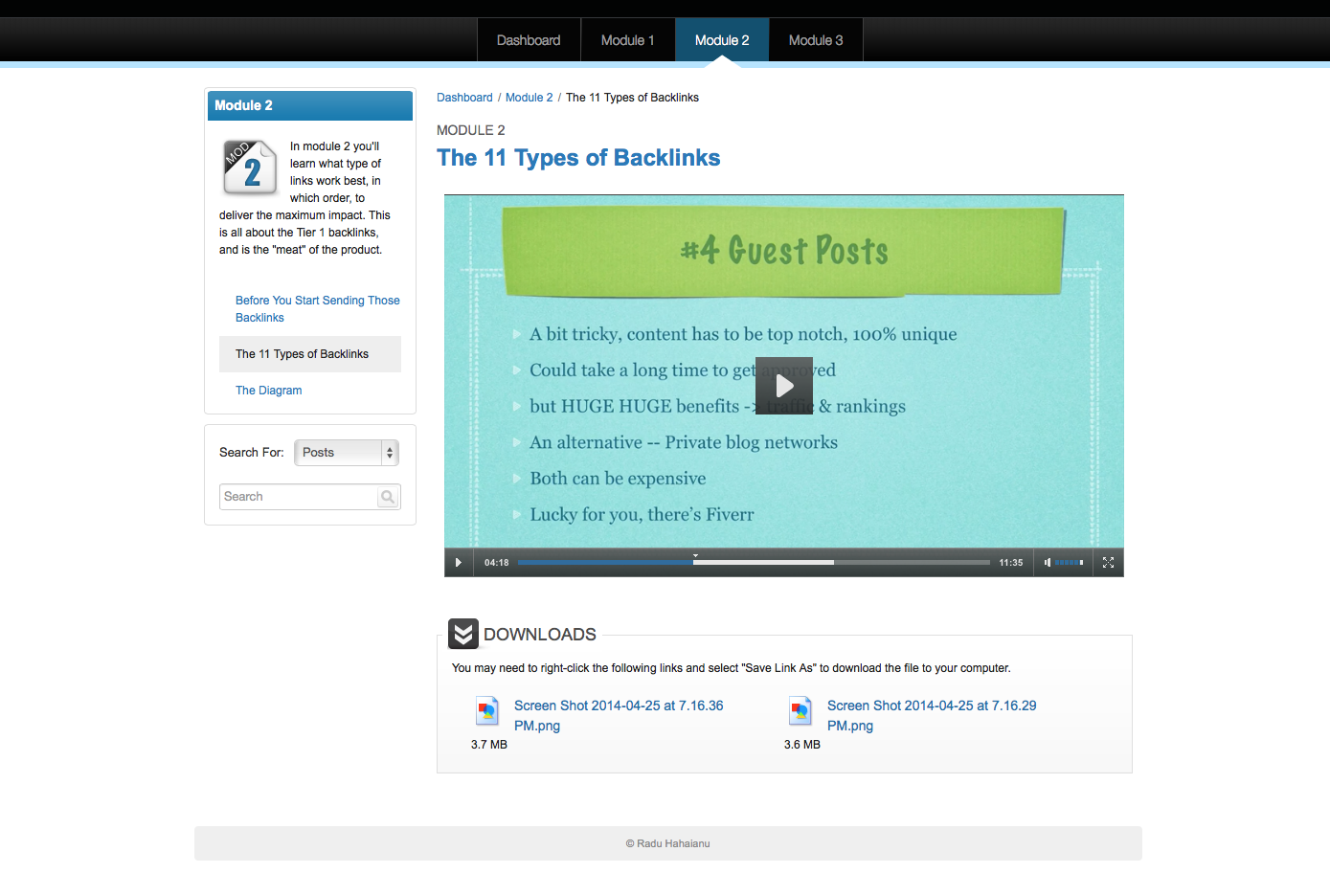Open The Diagram lesson link
Viewport: 1330px width, 896px height.
coord(268,391)
